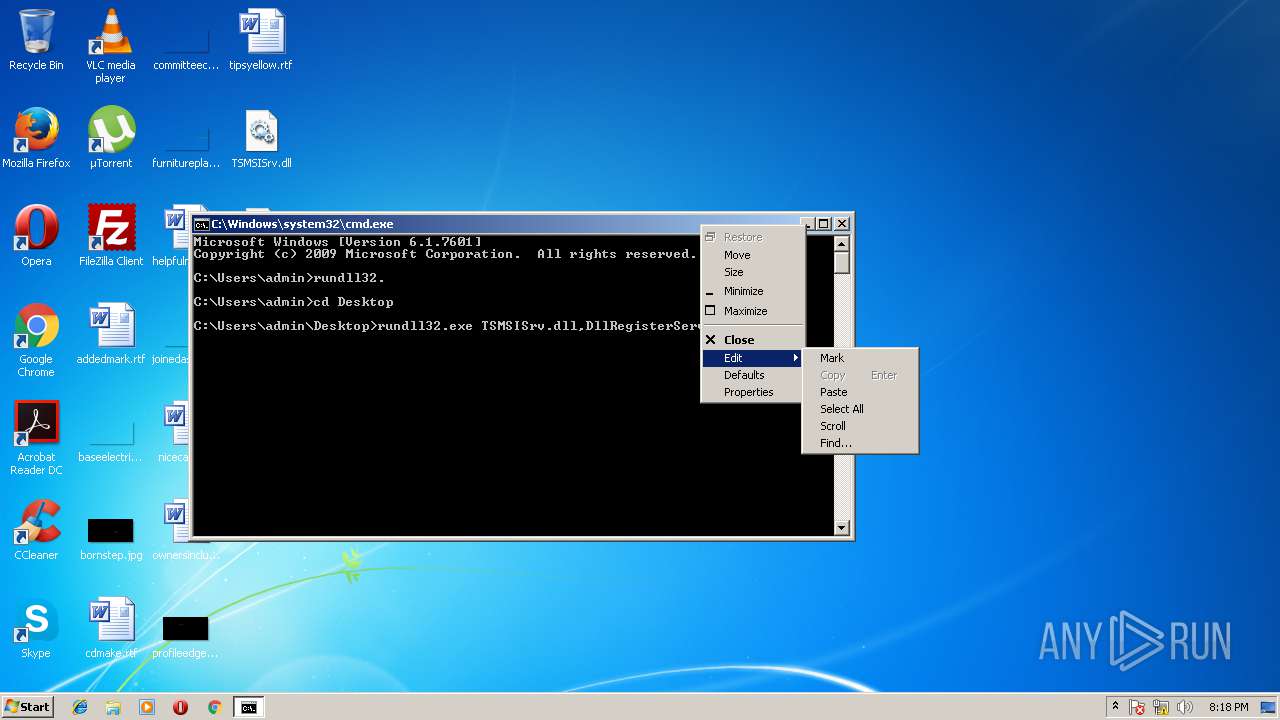Choose Find... in the Edit submenu
Image resolution: width=1280 pixels, height=720 pixels.
pos(860,443)
